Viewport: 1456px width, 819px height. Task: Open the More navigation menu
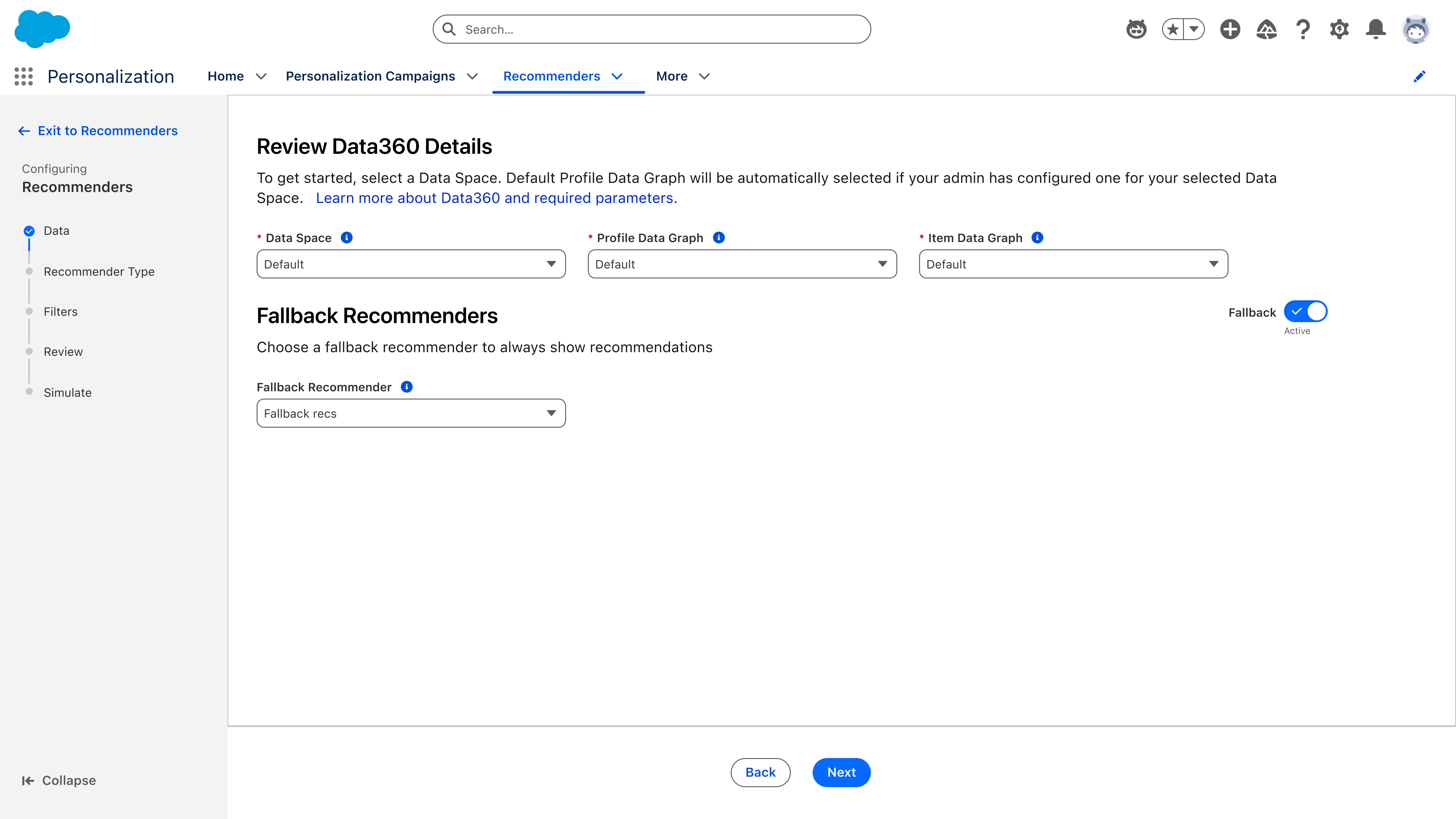pyautogui.click(x=672, y=76)
